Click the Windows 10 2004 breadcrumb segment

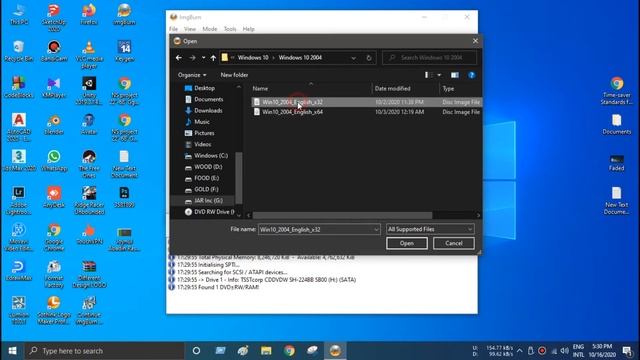300,58
